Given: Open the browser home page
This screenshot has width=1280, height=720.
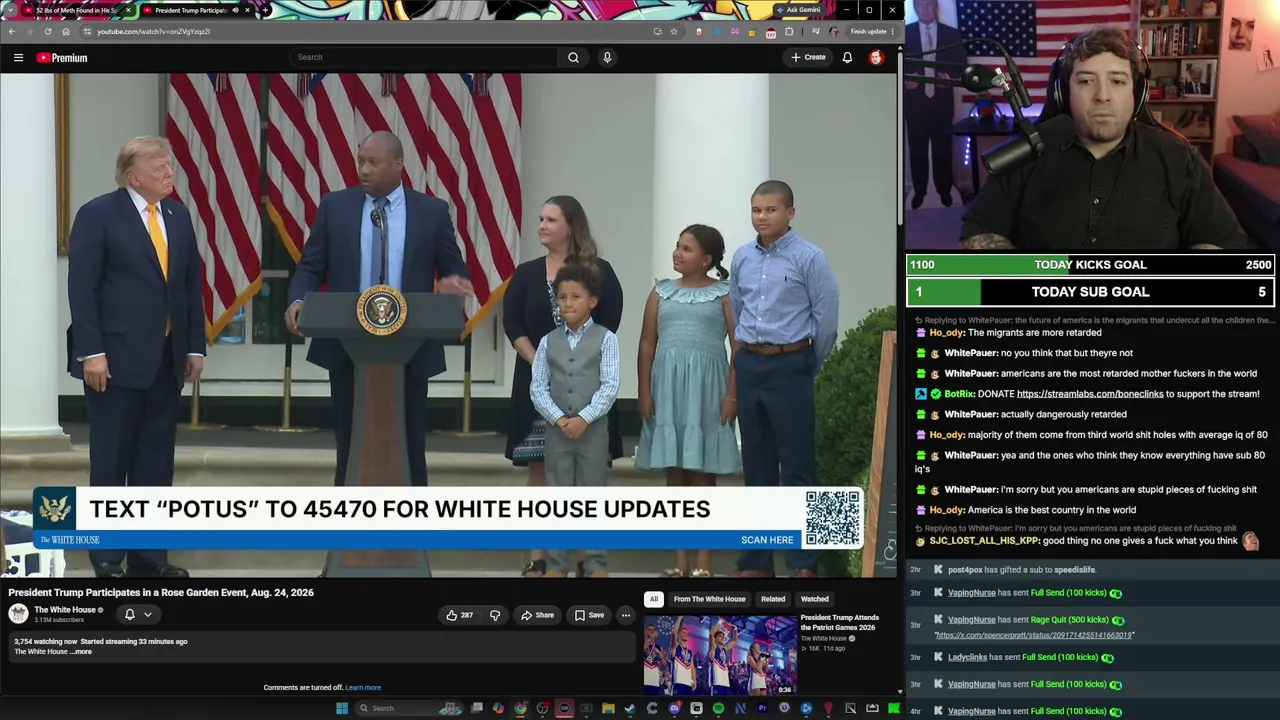Looking at the screenshot, I should click(66, 31).
